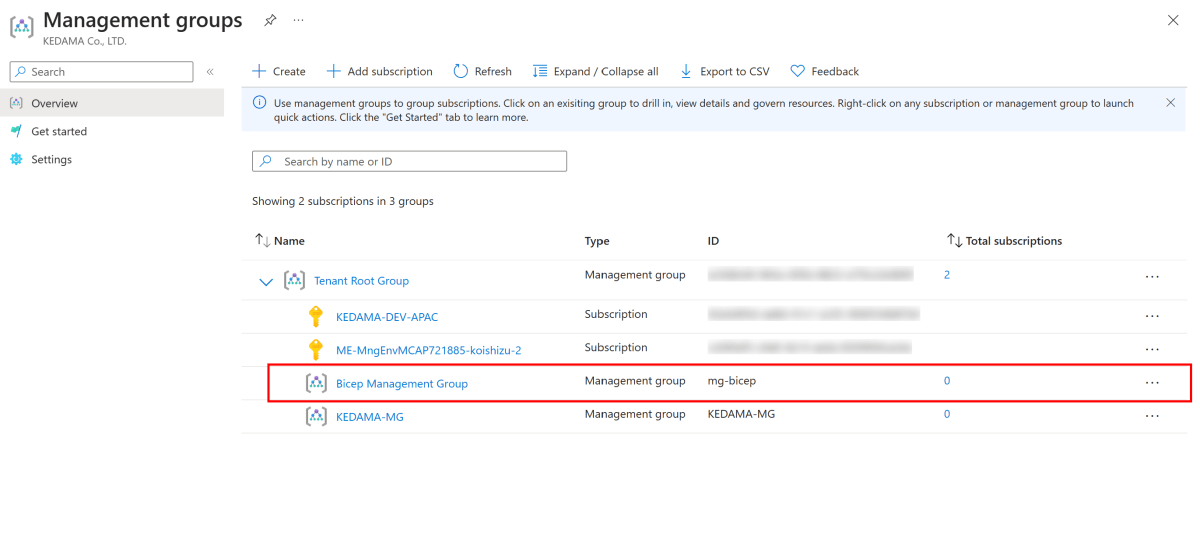Collapse the left navigation pane
The width and height of the screenshot is (1200, 536).
(x=210, y=72)
